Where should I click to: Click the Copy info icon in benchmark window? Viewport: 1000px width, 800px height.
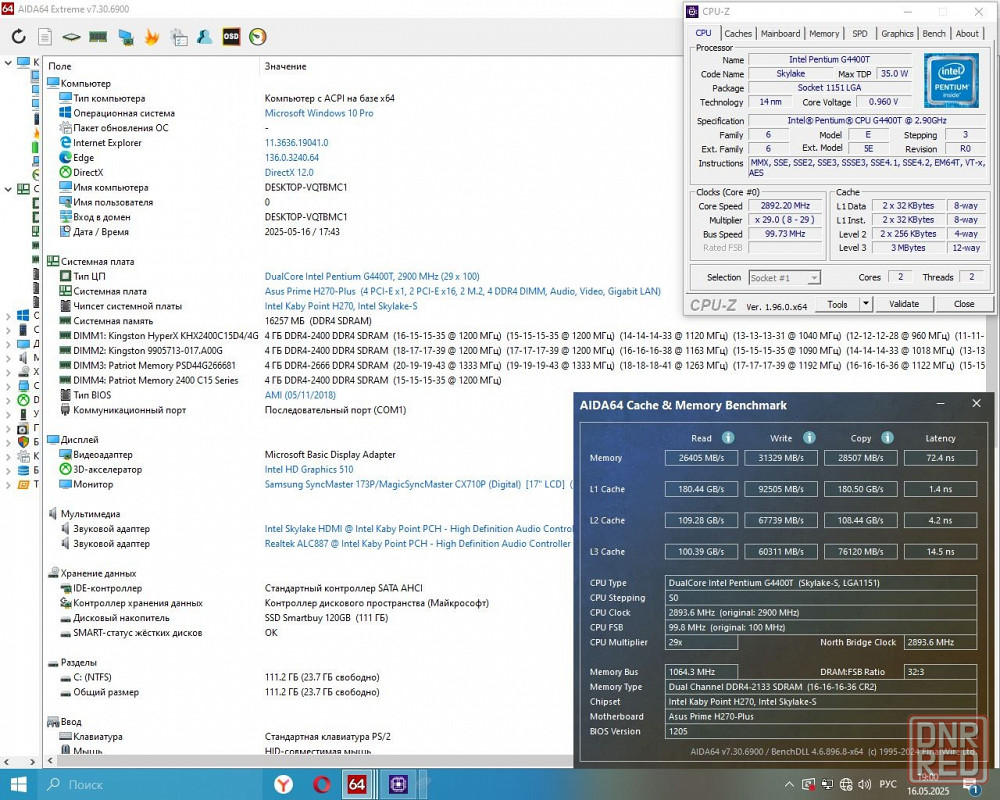[887, 438]
